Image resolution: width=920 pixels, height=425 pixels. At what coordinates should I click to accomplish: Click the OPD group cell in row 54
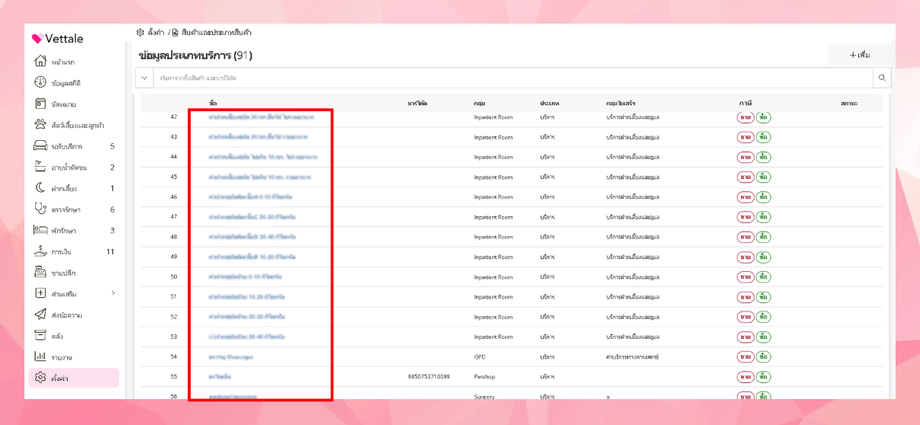pos(479,357)
